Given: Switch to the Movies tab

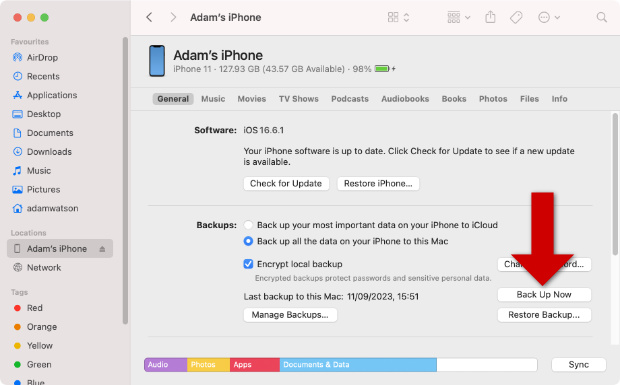Looking at the screenshot, I should pos(251,99).
